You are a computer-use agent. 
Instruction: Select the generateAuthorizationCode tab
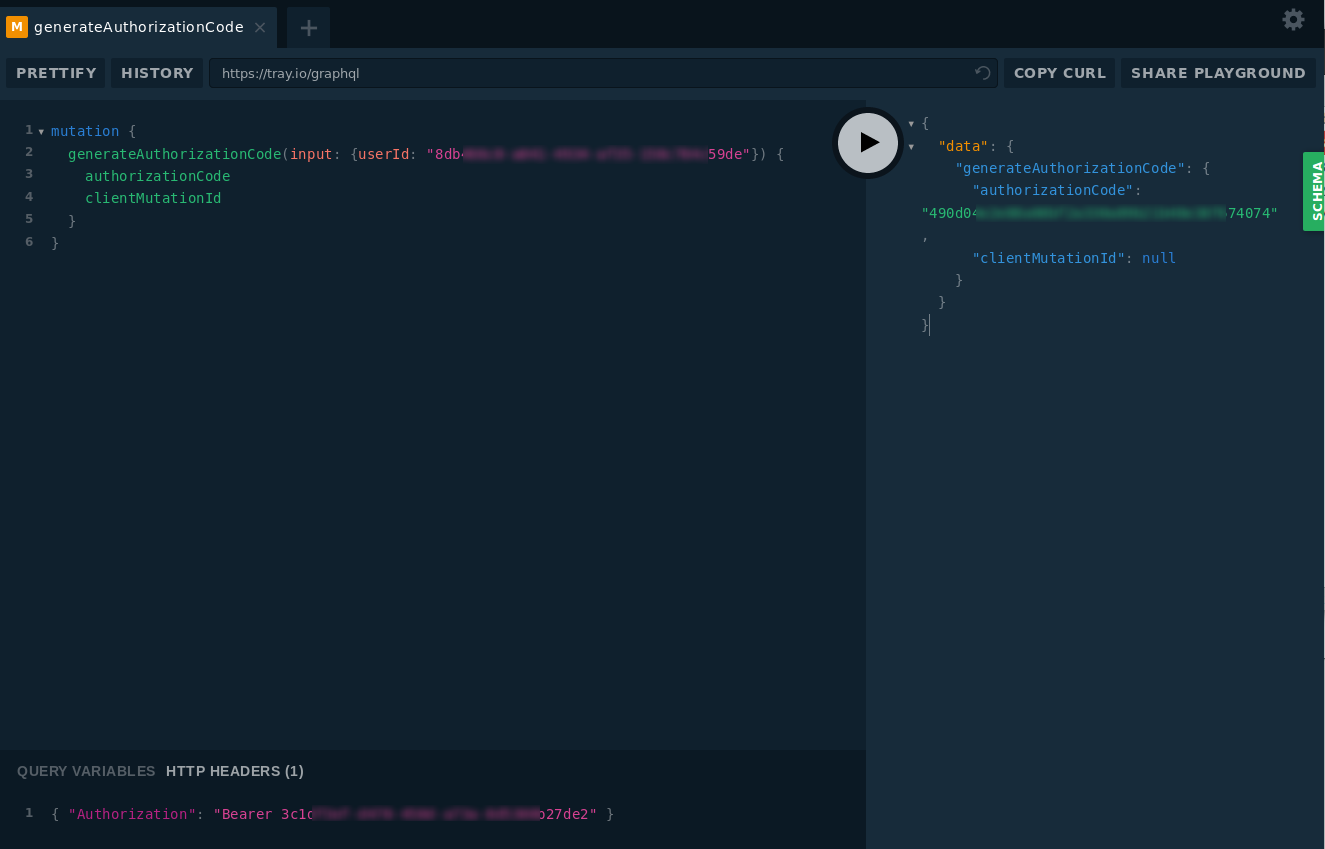pyautogui.click(x=138, y=27)
